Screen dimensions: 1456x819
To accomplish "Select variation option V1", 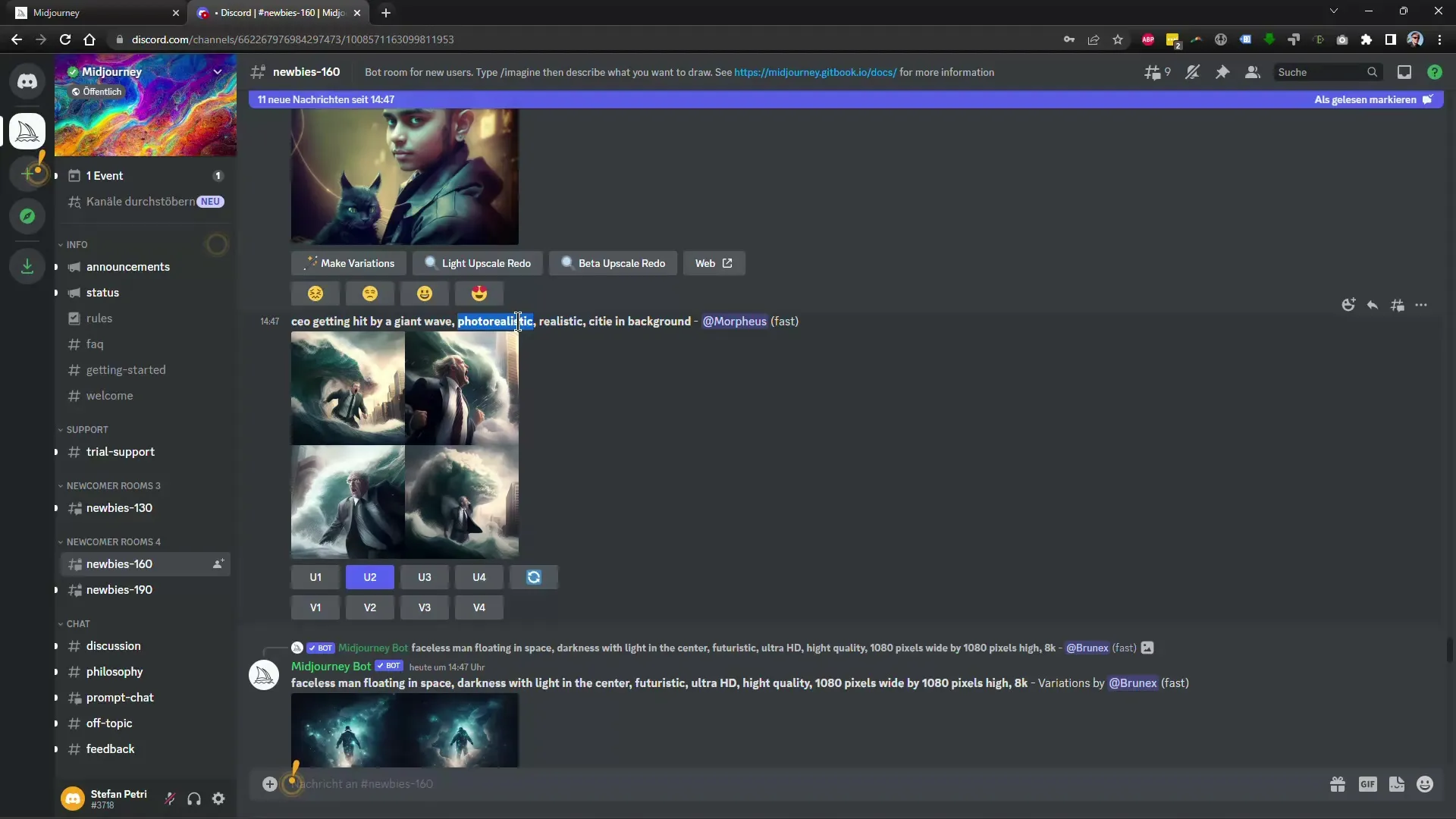I will pyautogui.click(x=315, y=607).
